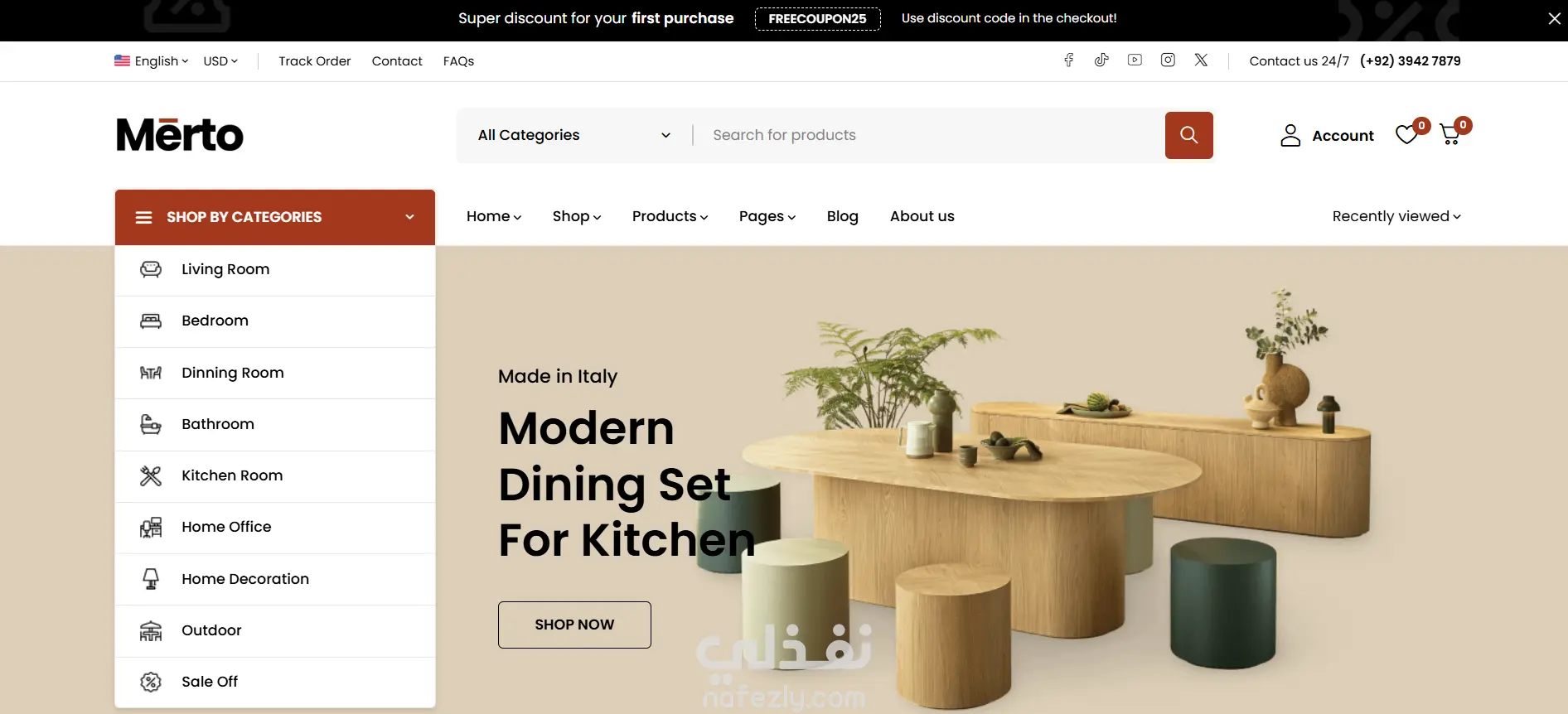The image size is (1568, 714).
Task: Open the Products menu
Action: coord(670,216)
